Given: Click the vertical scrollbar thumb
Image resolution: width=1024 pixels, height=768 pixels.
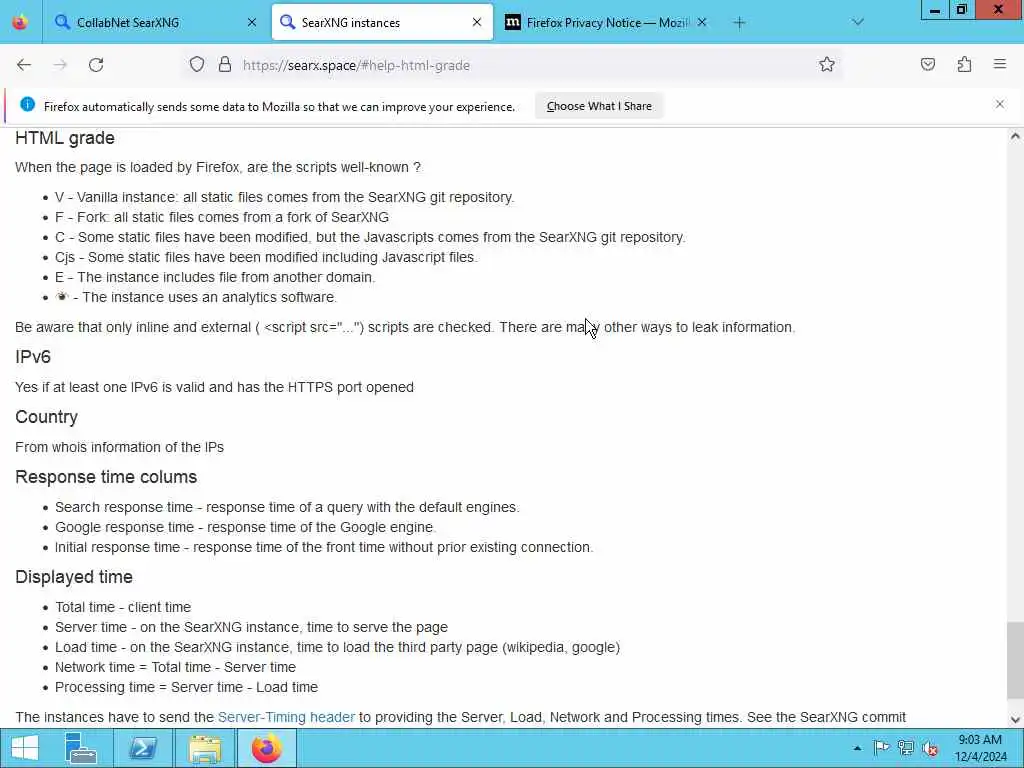Looking at the screenshot, I should [x=1015, y=660].
